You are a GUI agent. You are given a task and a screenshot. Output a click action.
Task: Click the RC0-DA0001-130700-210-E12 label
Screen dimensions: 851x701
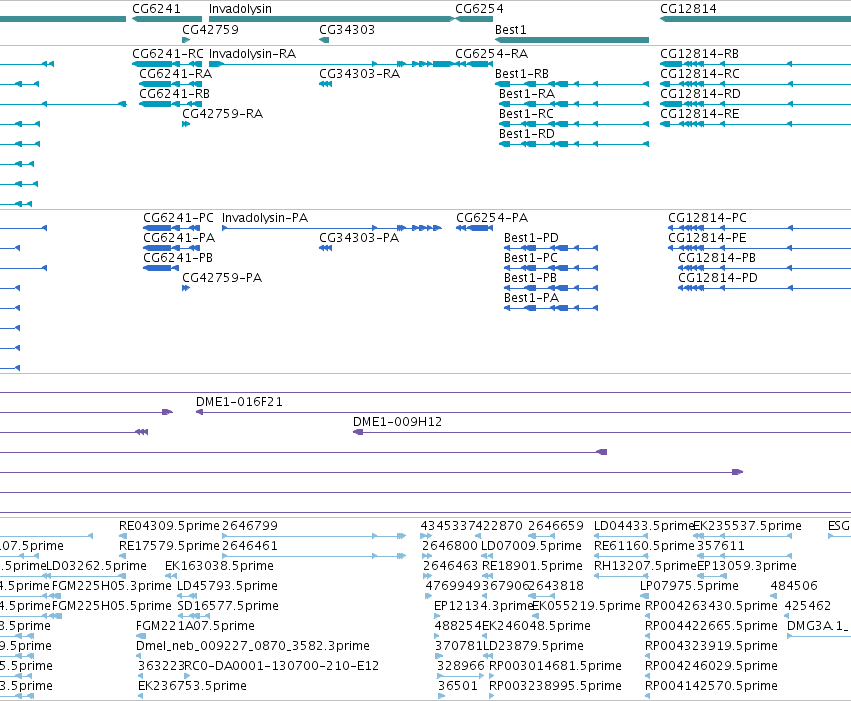281,666
